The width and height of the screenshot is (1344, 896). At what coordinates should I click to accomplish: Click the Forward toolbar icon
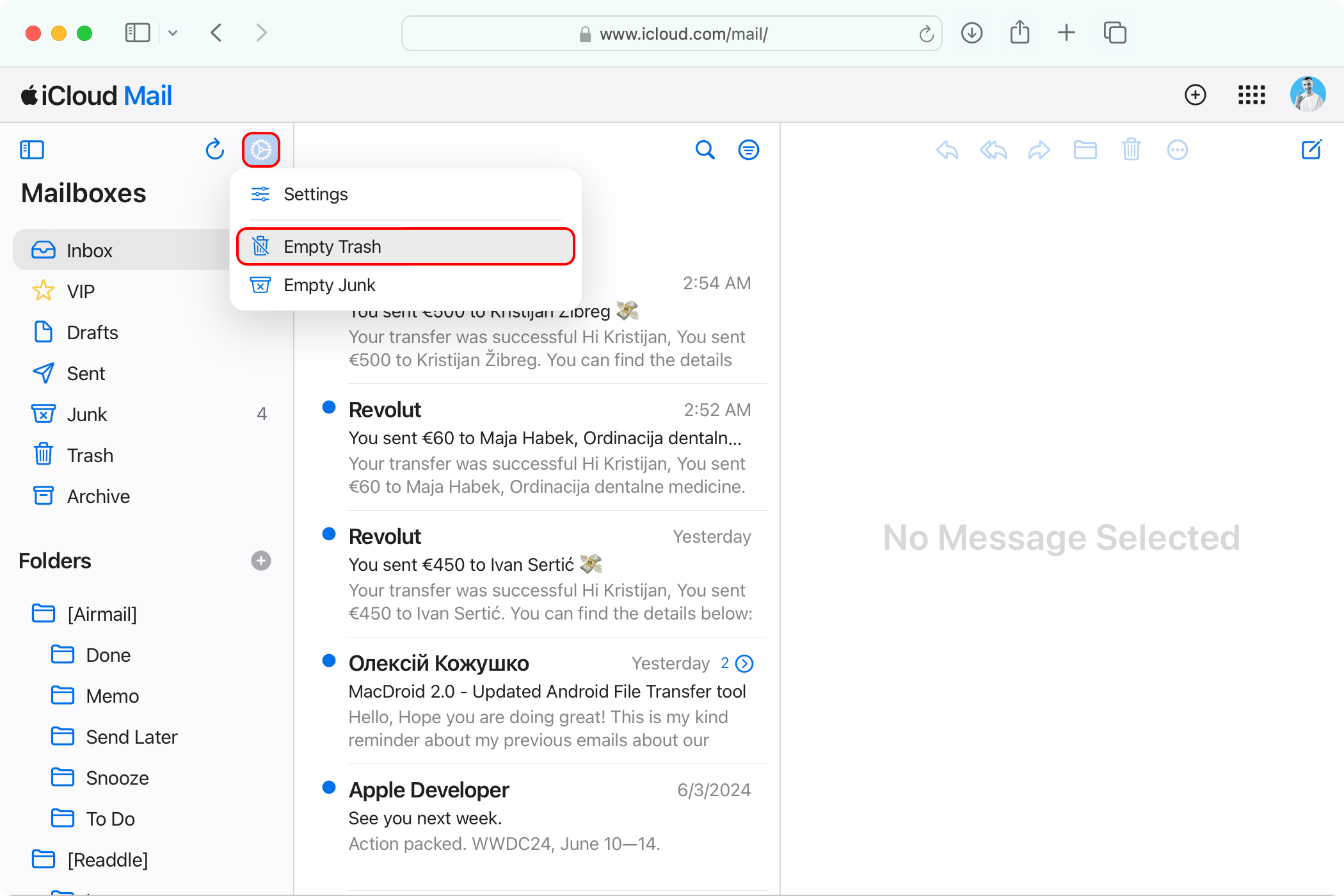point(1039,150)
